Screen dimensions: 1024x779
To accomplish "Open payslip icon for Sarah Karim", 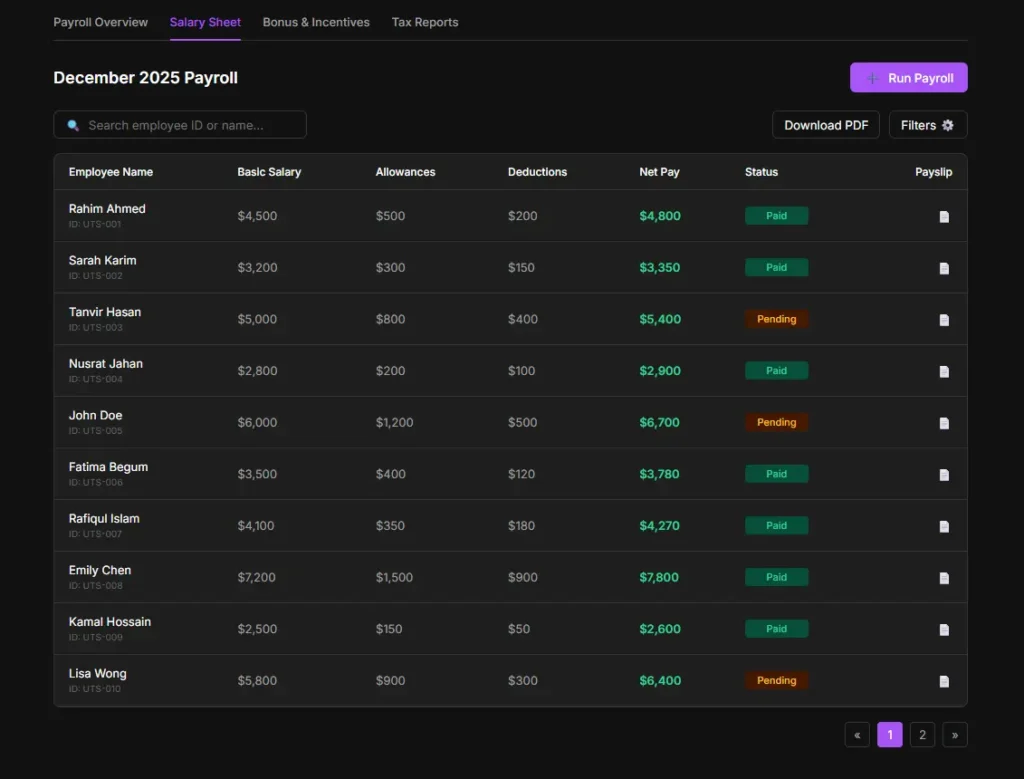I will 944,268.
